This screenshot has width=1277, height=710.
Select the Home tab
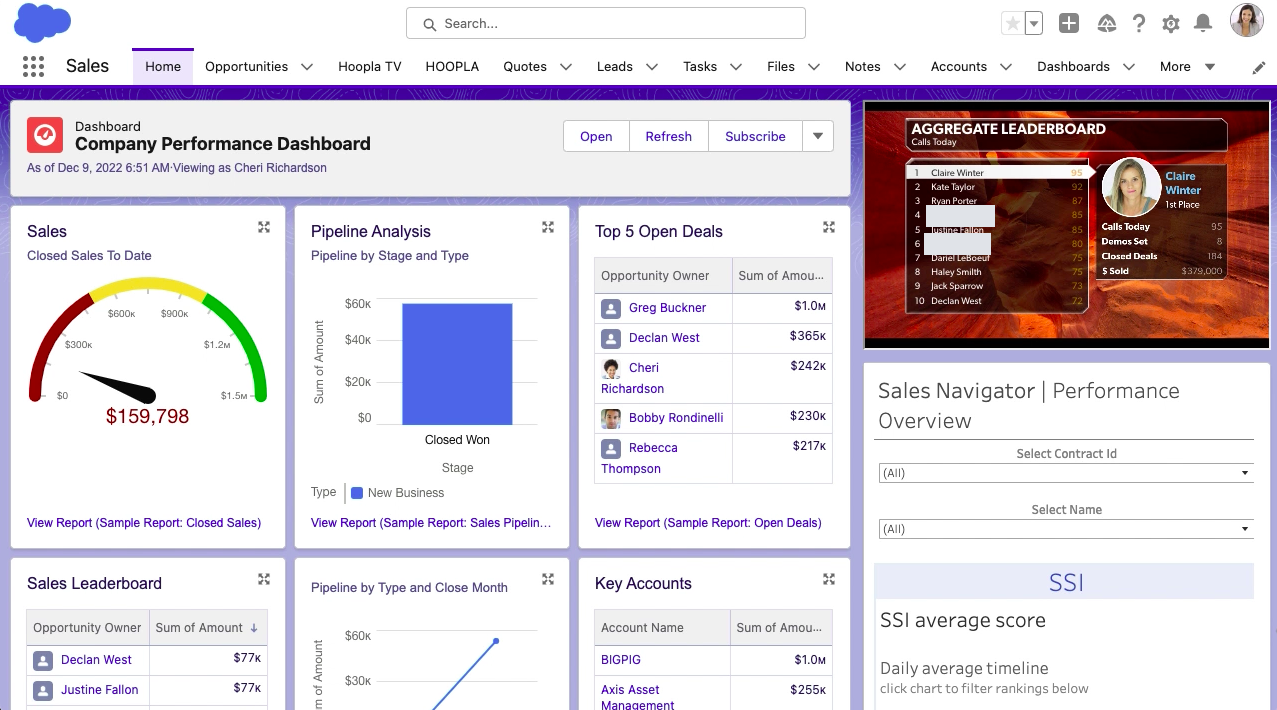(x=163, y=67)
